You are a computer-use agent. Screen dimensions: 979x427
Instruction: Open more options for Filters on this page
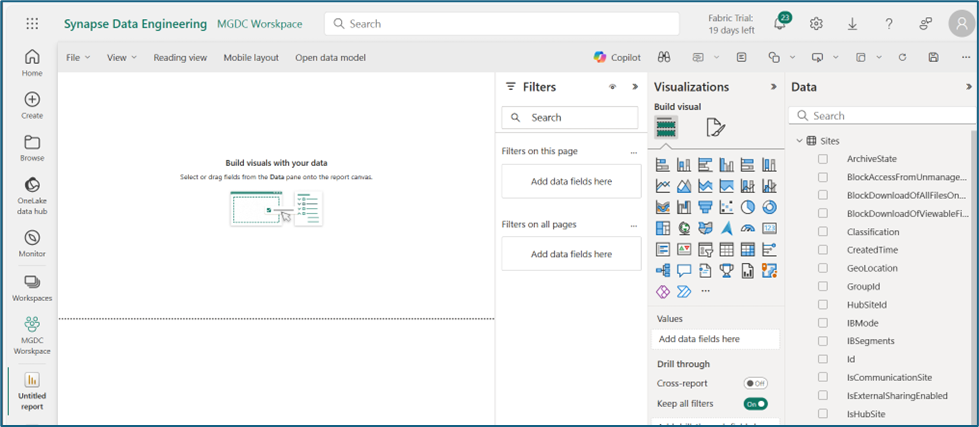pyautogui.click(x=634, y=152)
